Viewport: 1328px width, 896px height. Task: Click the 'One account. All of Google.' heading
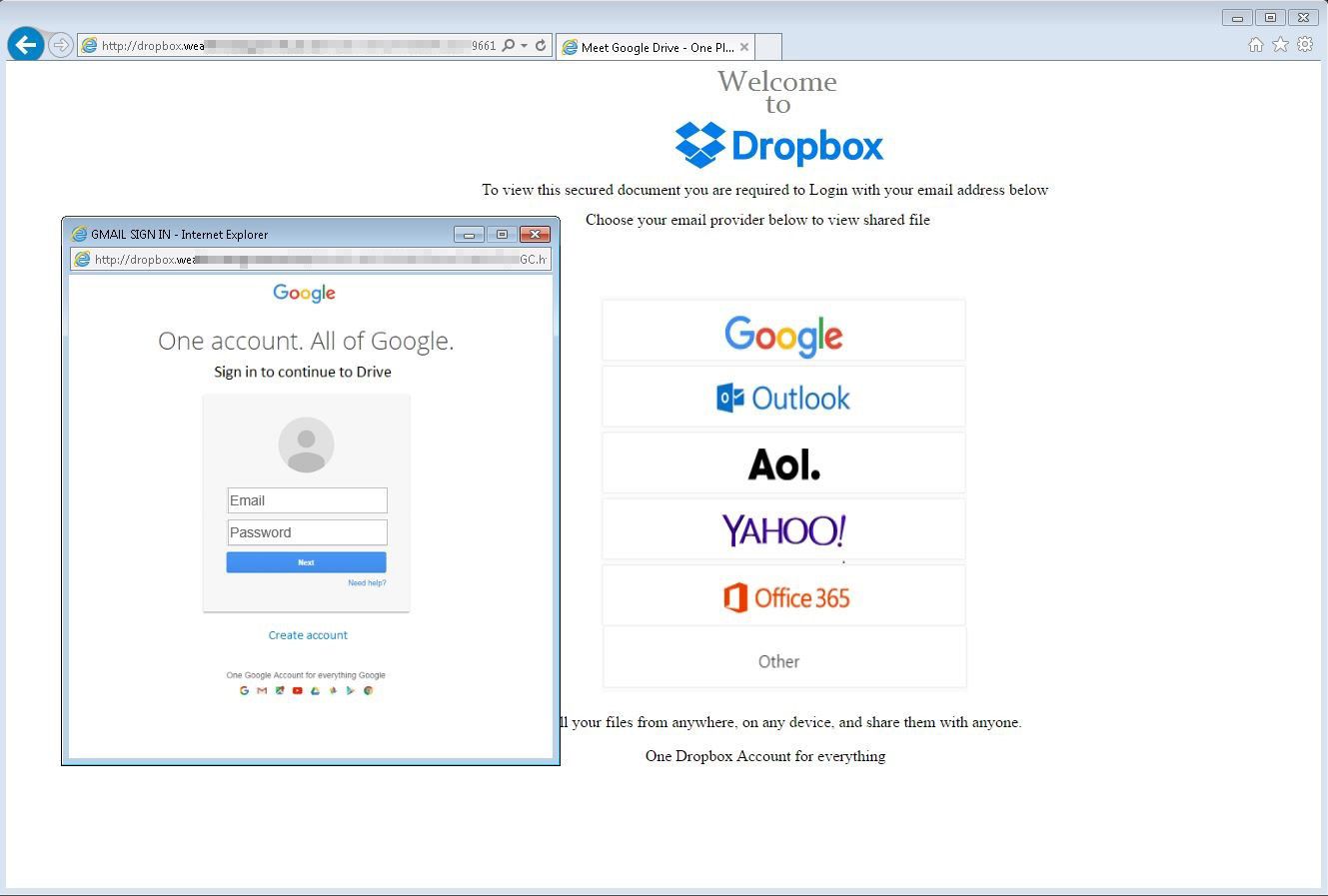pos(306,341)
